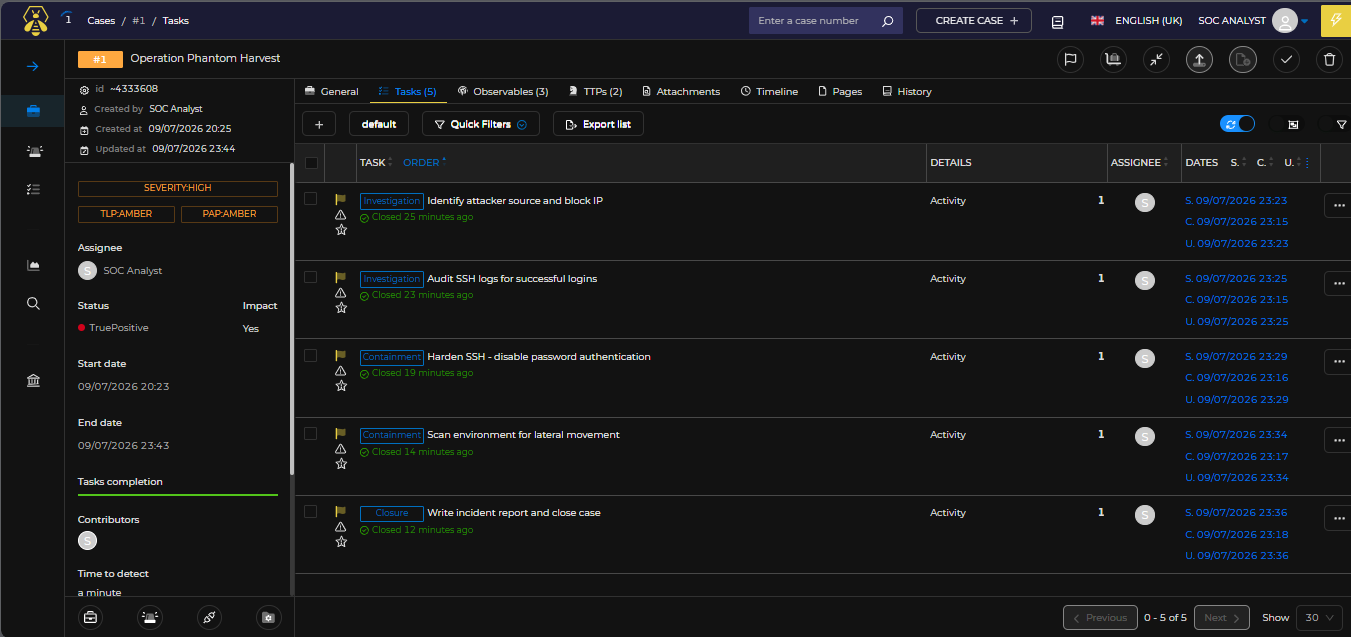
Task: Click the export upload arrow icon
Action: coord(1200,60)
